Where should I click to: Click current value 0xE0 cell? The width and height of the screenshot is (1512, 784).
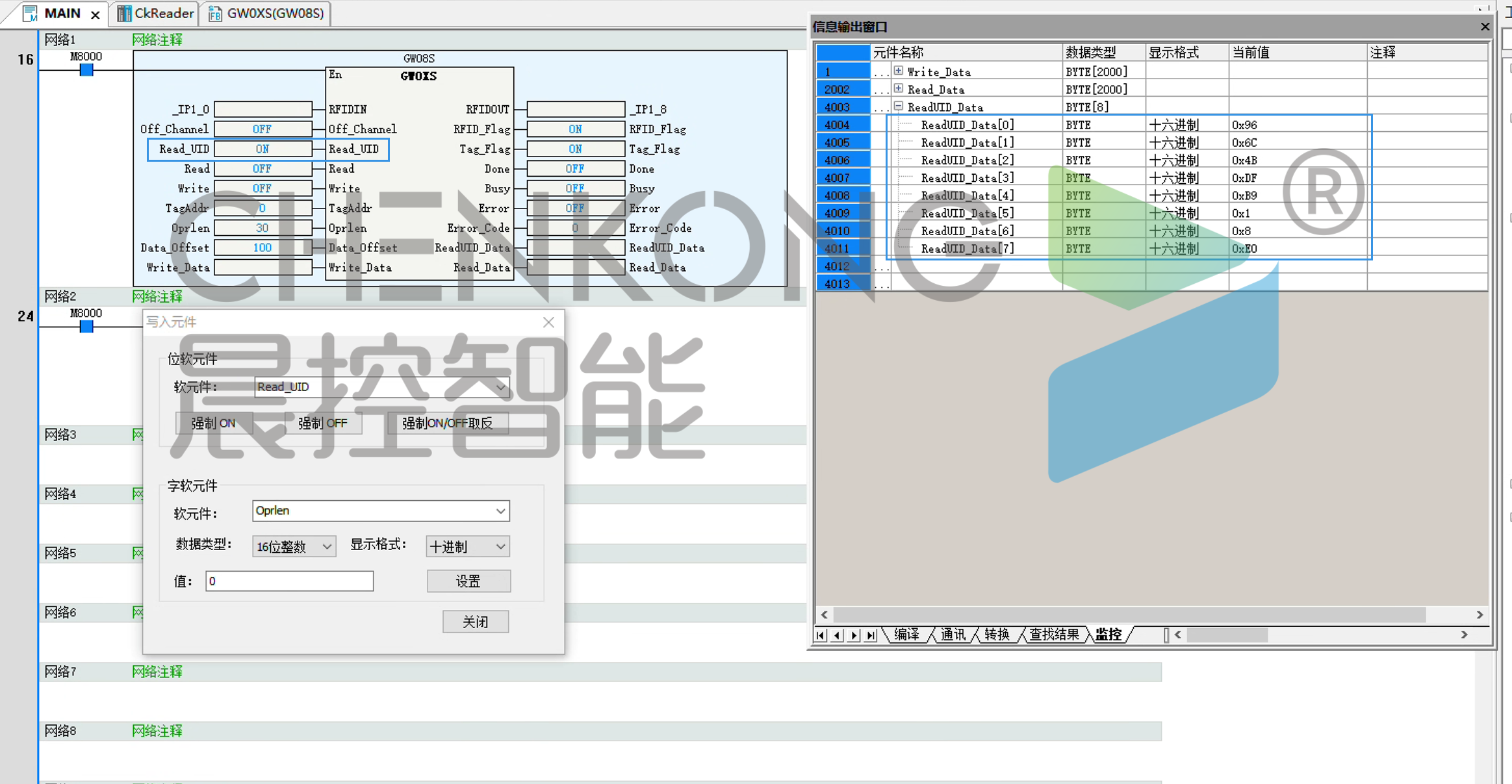(x=1297, y=249)
